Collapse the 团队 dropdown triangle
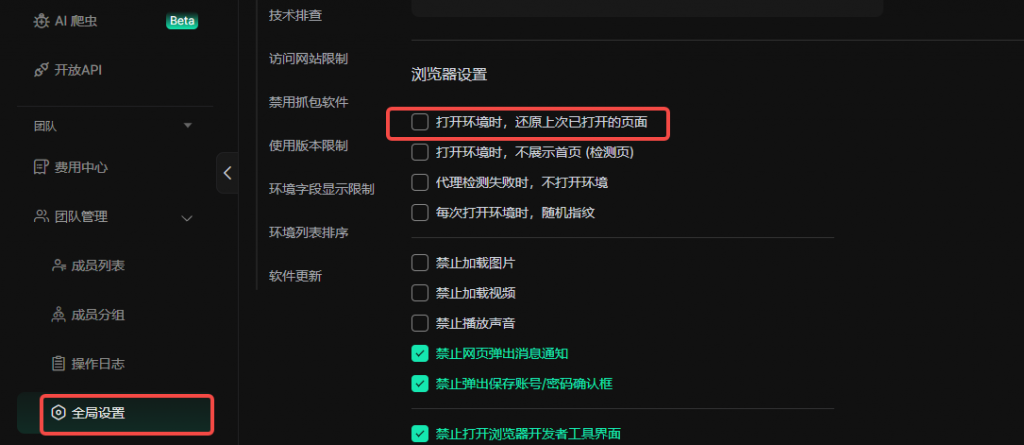Screen dimensions: 1024x445 click(187, 125)
